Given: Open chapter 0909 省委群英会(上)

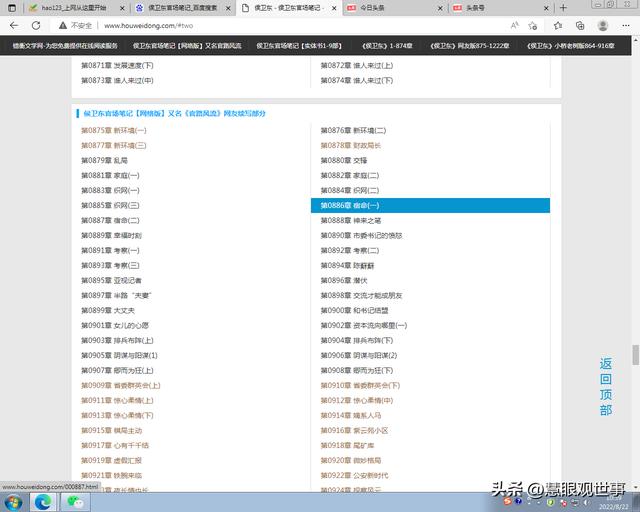Looking at the screenshot, I should 120,385.
